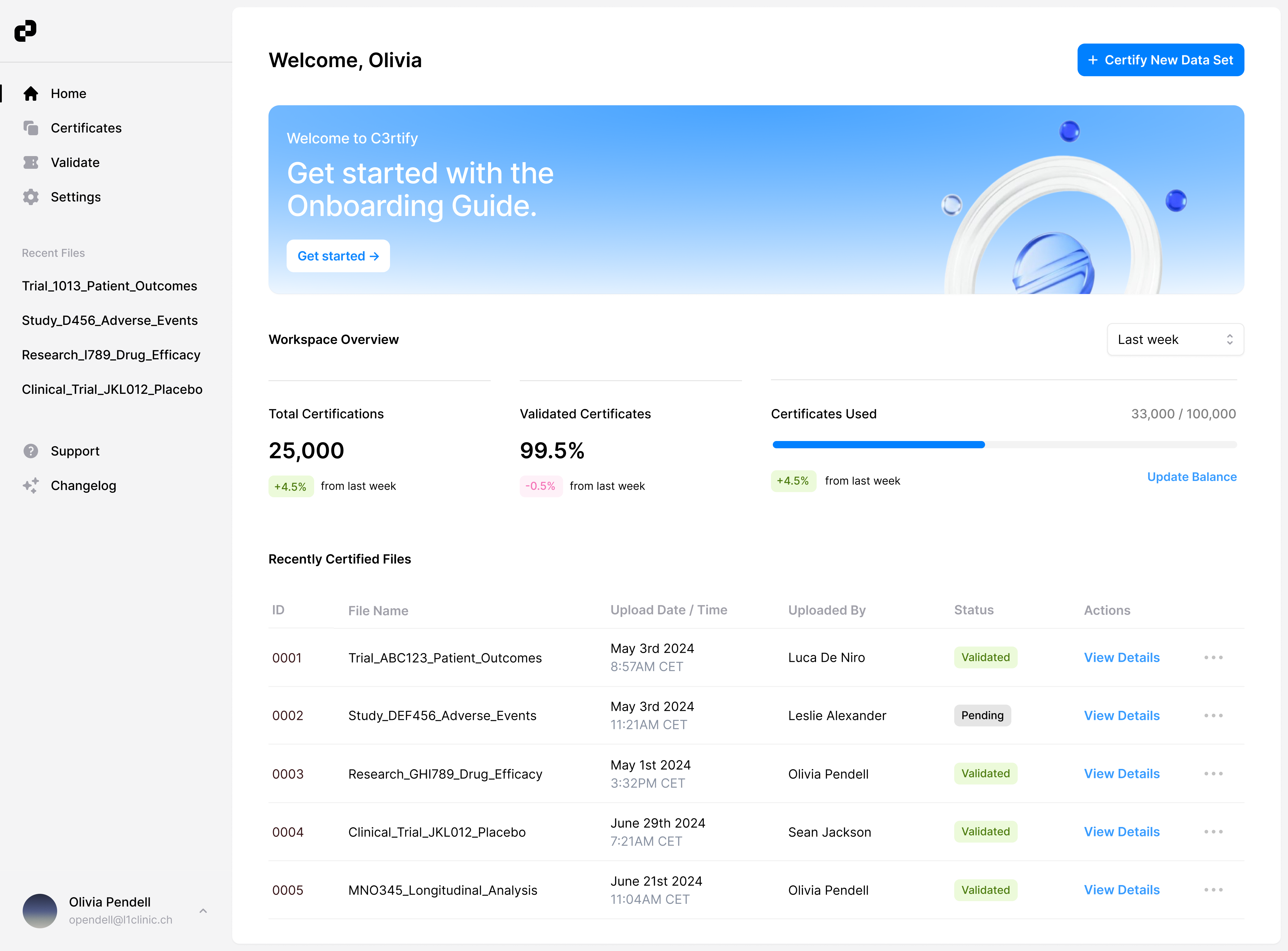Click the C3rtify logo icon
The width and height of the screenshot is (1288, 951).
25,31
